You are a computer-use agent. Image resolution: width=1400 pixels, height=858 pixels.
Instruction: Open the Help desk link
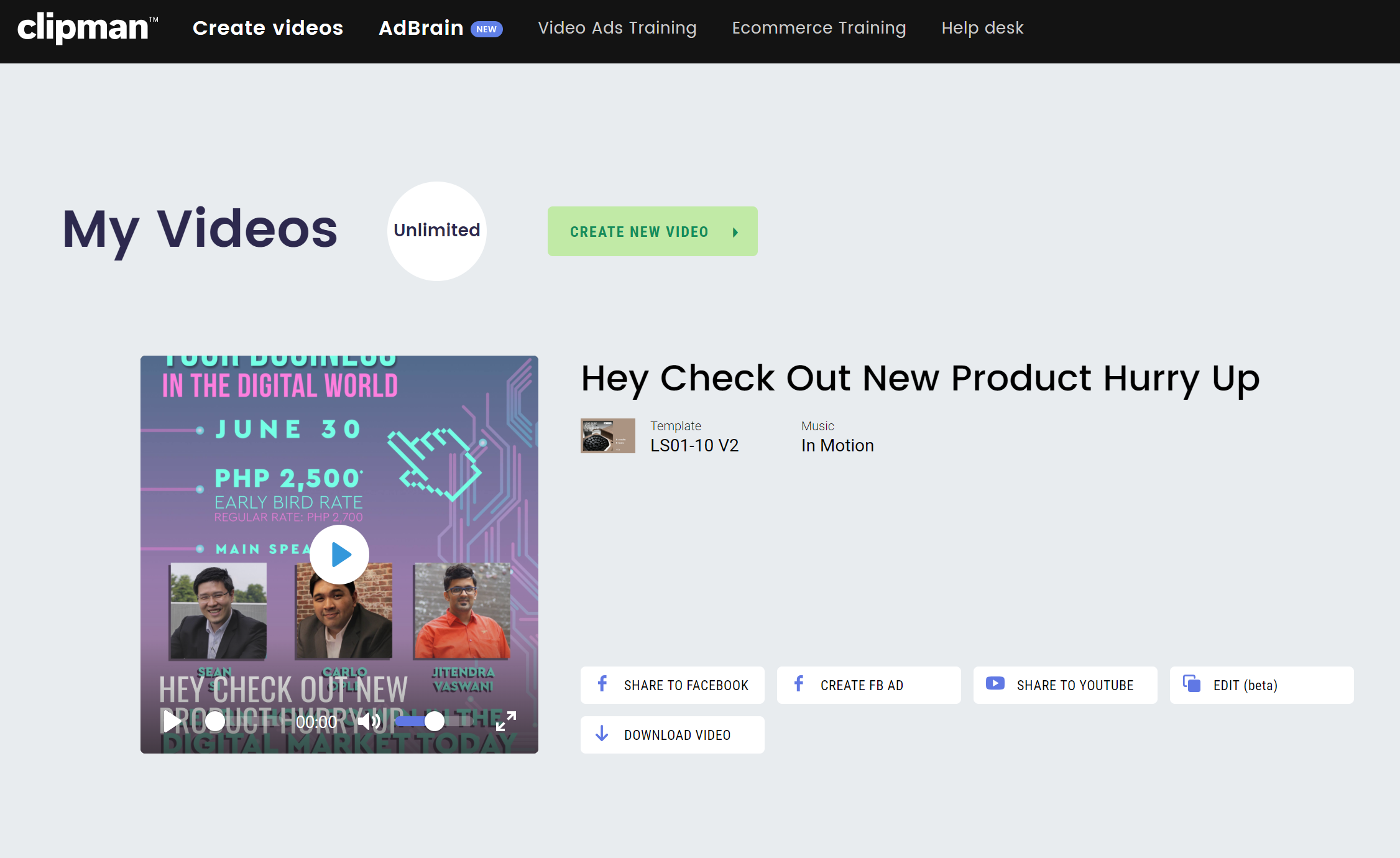(982, 28)
